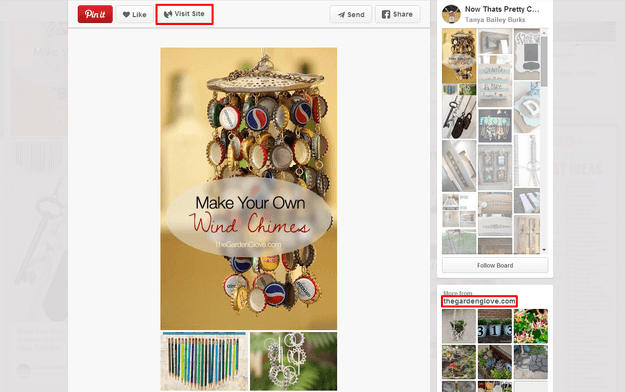Viewport: 625px width, 392px height.
Task: Like this pin with the heart button
Action: [134, 14]
